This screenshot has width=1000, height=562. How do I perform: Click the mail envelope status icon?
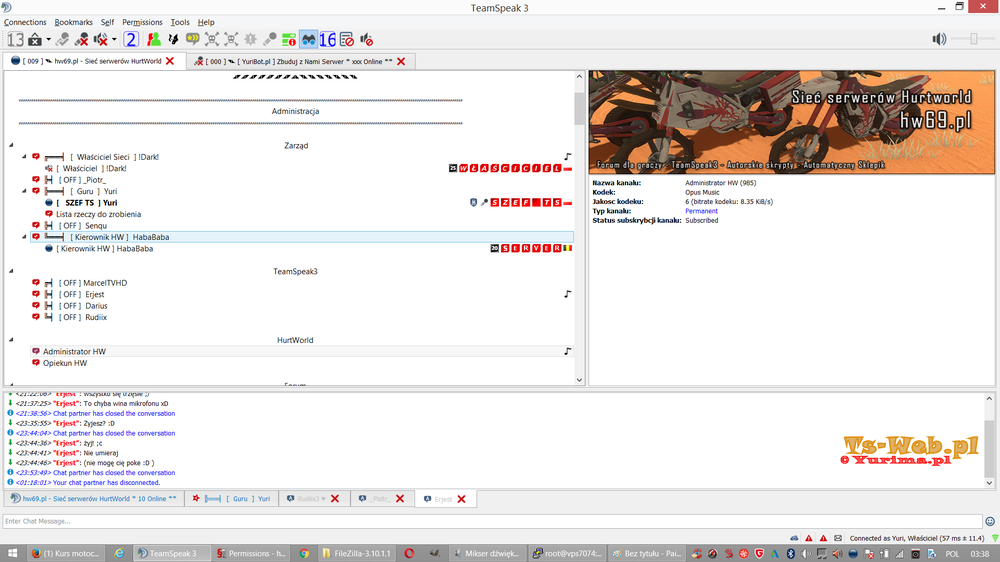[x=838, y=538]
